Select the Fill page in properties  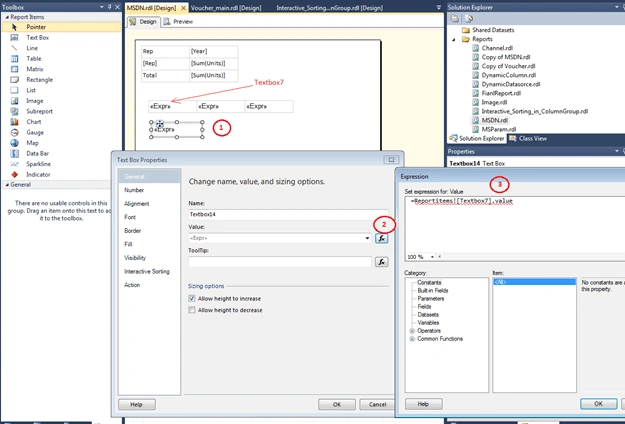point(128,244)
